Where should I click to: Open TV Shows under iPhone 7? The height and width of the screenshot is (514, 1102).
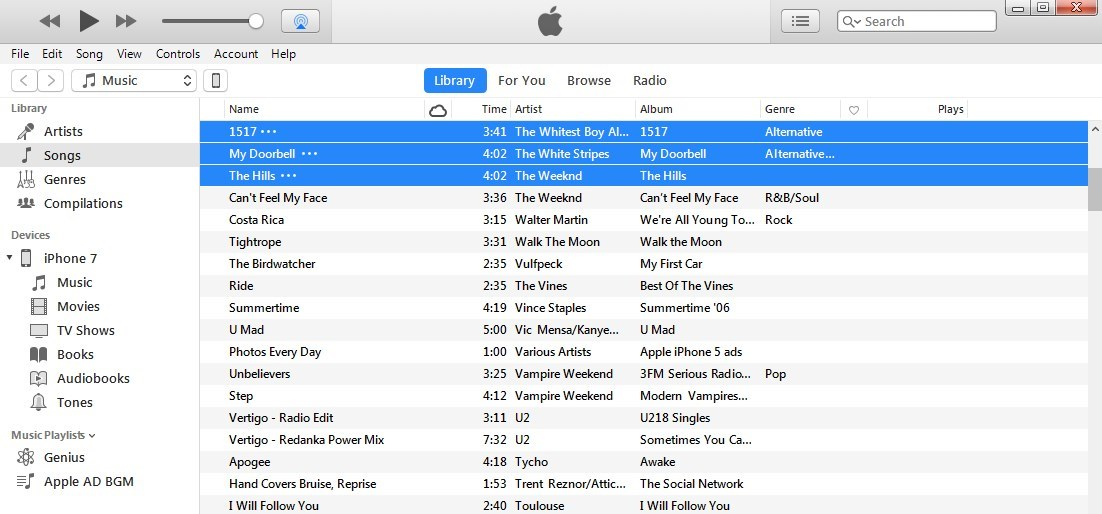(86, 330)
